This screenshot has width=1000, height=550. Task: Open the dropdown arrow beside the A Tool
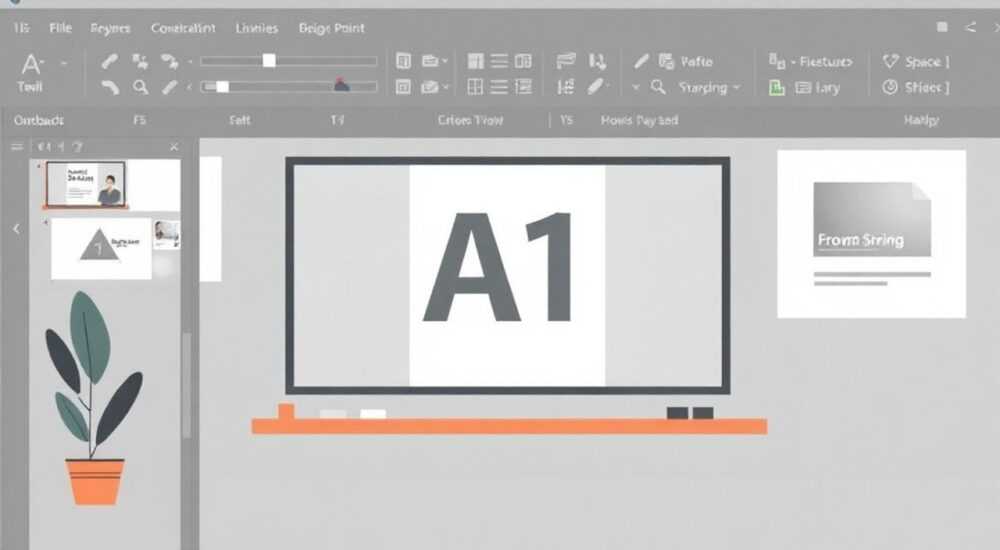(64, 64)
